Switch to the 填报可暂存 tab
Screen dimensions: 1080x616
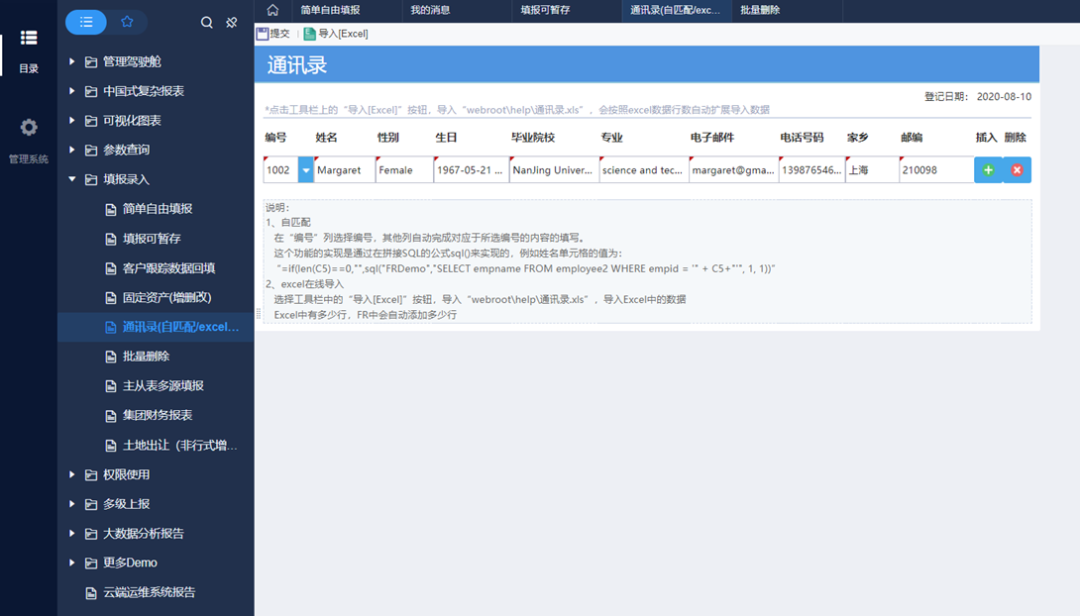(566, 10)
